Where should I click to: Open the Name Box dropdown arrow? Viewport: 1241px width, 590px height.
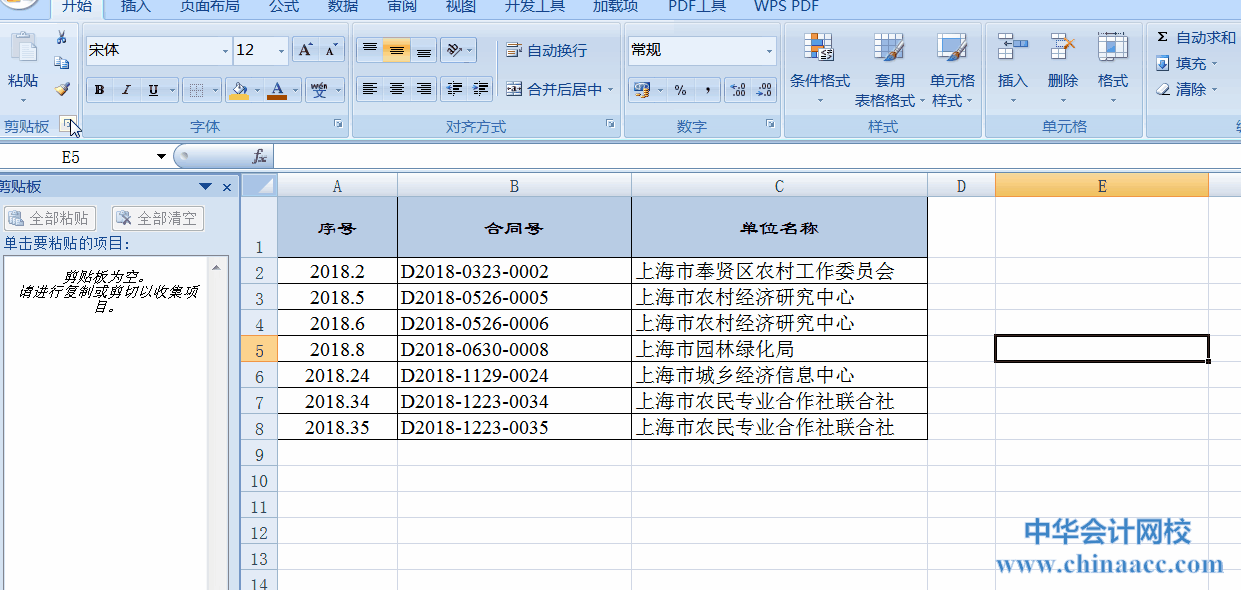(x=162, y=157)
